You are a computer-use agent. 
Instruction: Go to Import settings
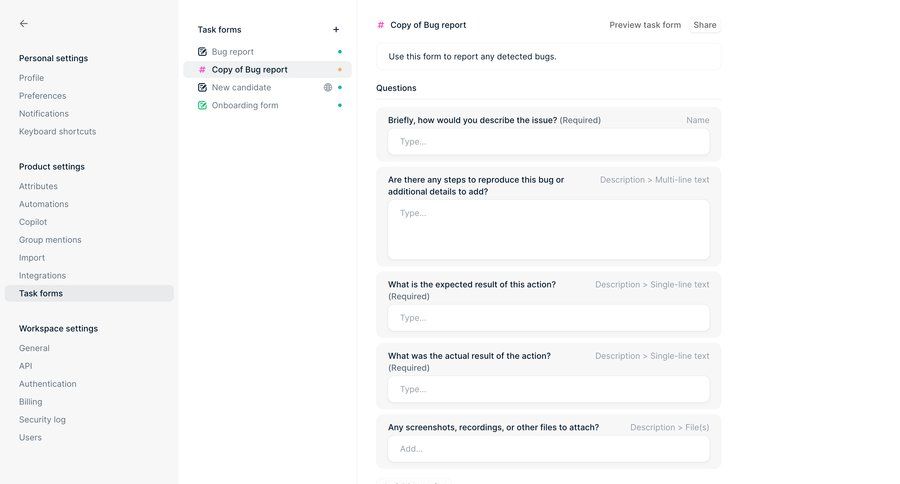tap(32, 257)
